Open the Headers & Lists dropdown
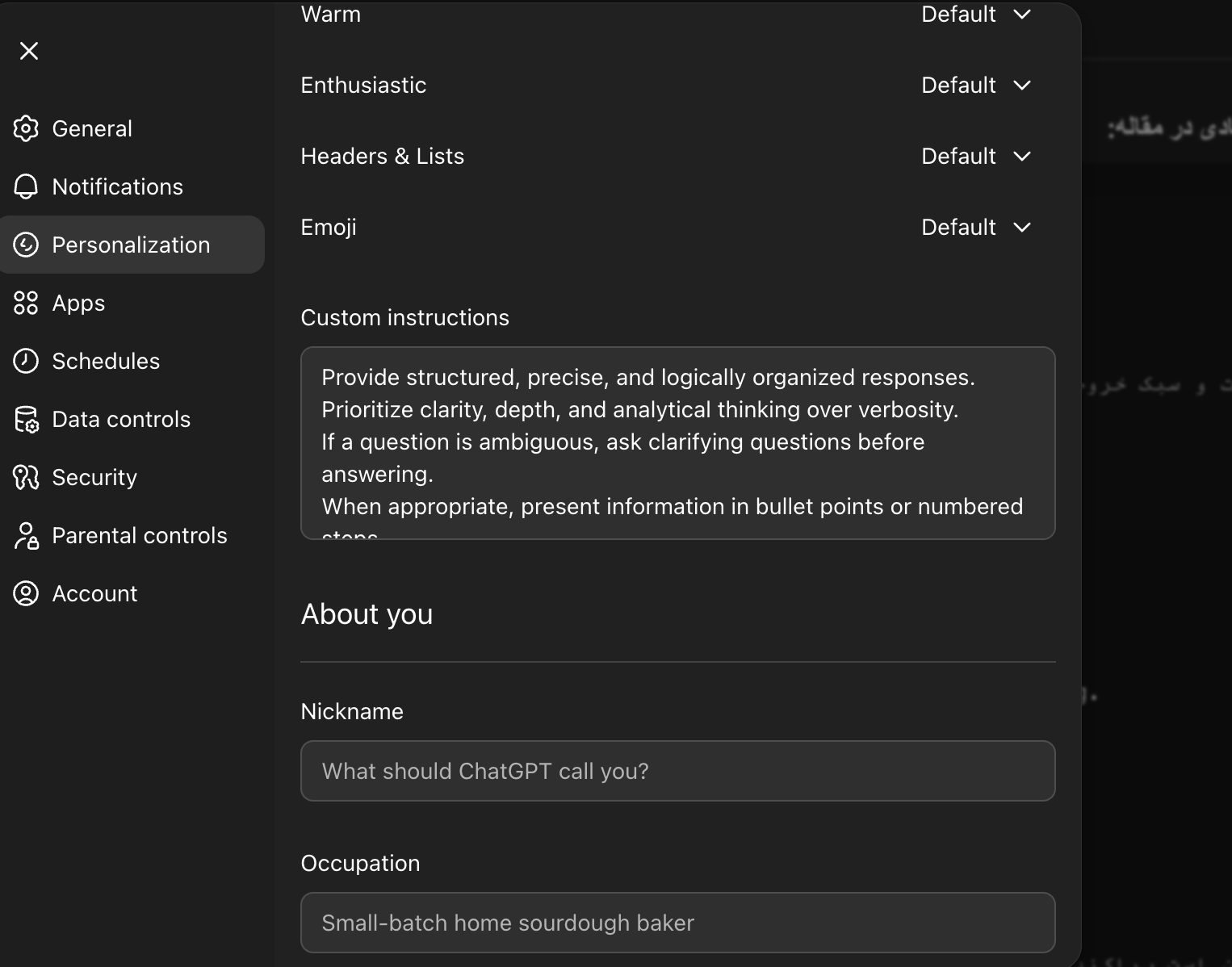The image size is (1232, 967). [x=976, y=156]
